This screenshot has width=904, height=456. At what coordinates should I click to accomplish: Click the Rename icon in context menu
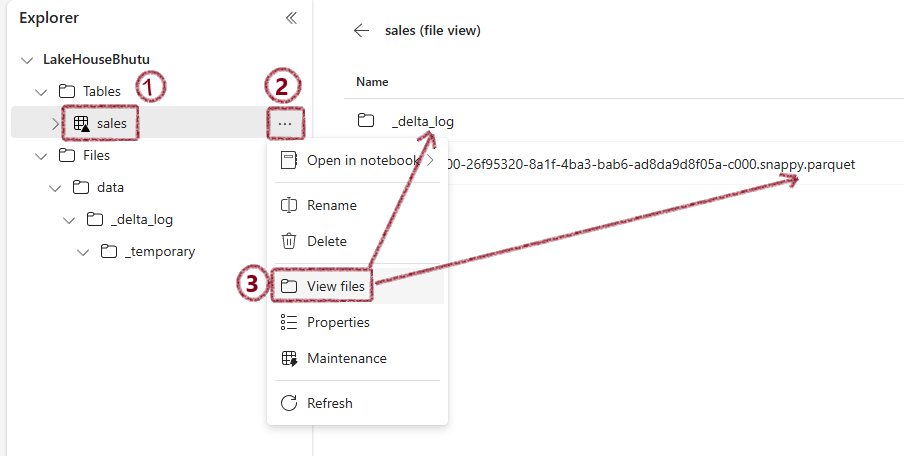(x=288, y=205)
